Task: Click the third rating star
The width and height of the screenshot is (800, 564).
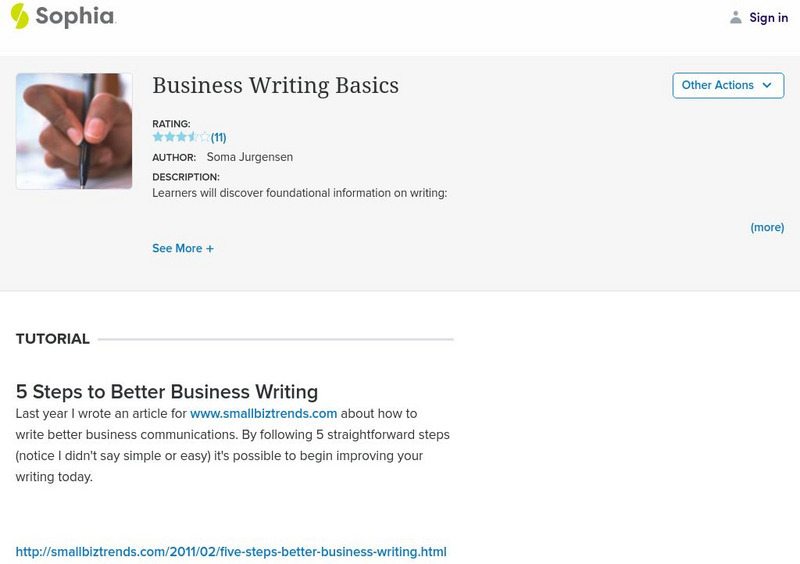Action: click(181, 137)
